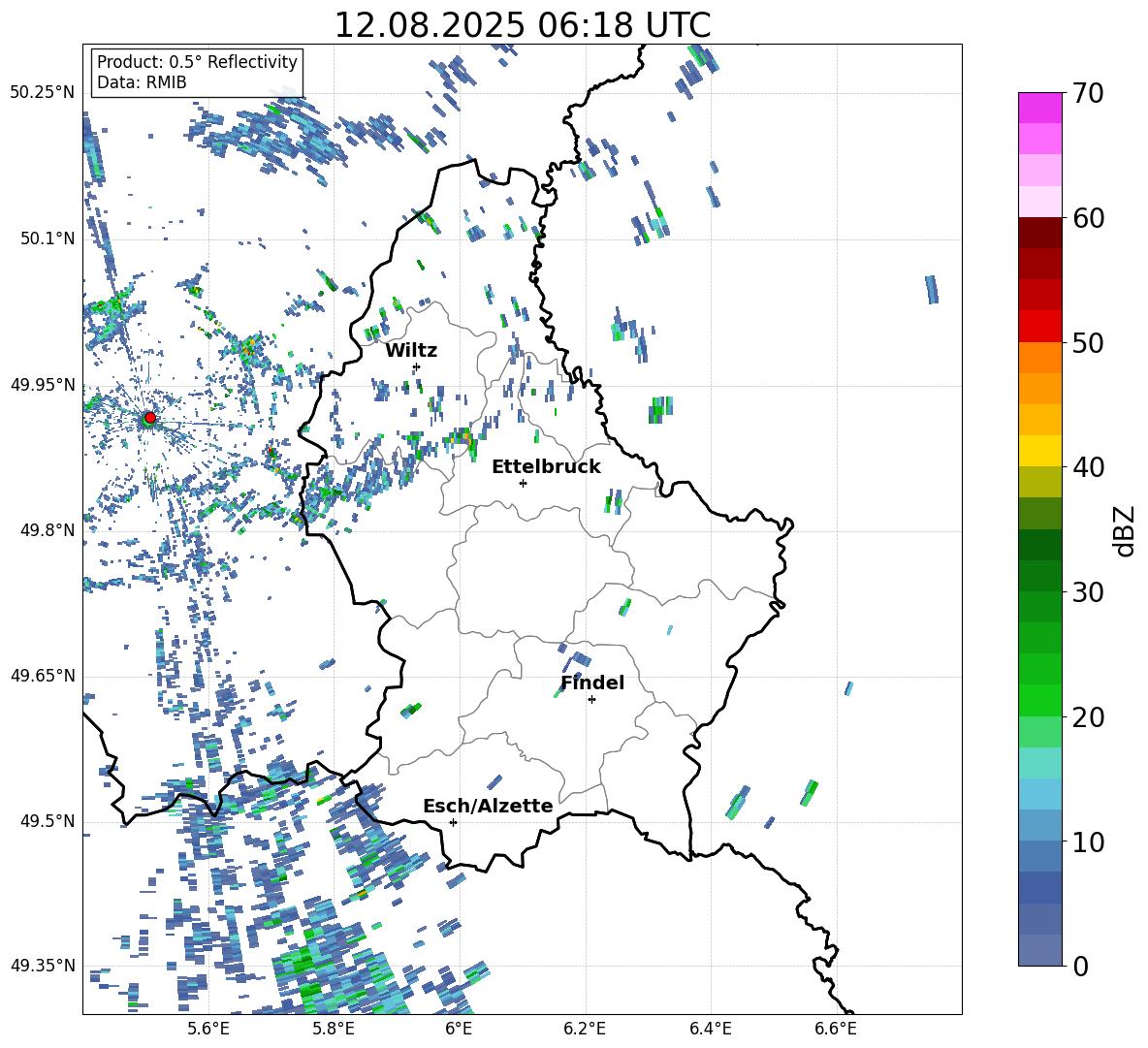Image resolution: width=1148 pixels, height=1048 pixels.
Task: Click the colorbar tick label '70'
Action: coord(1089,93)
